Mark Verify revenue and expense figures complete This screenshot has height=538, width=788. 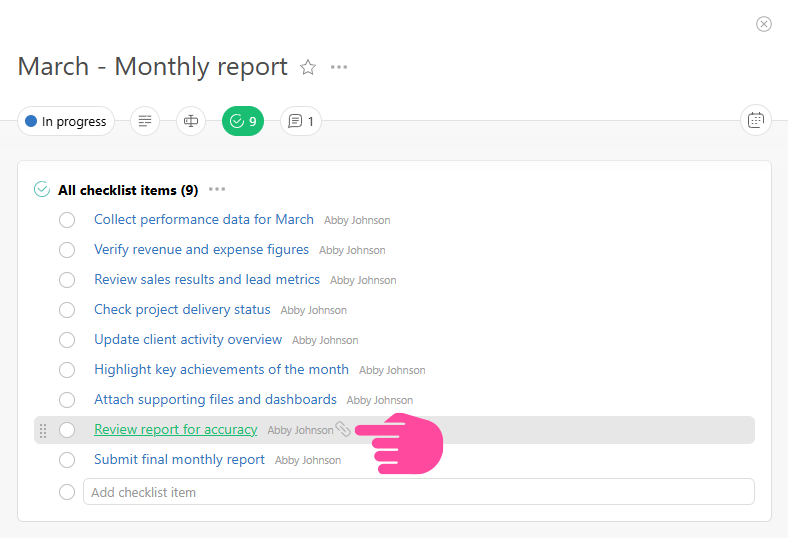pyautogui.click(x=67, y=250)
